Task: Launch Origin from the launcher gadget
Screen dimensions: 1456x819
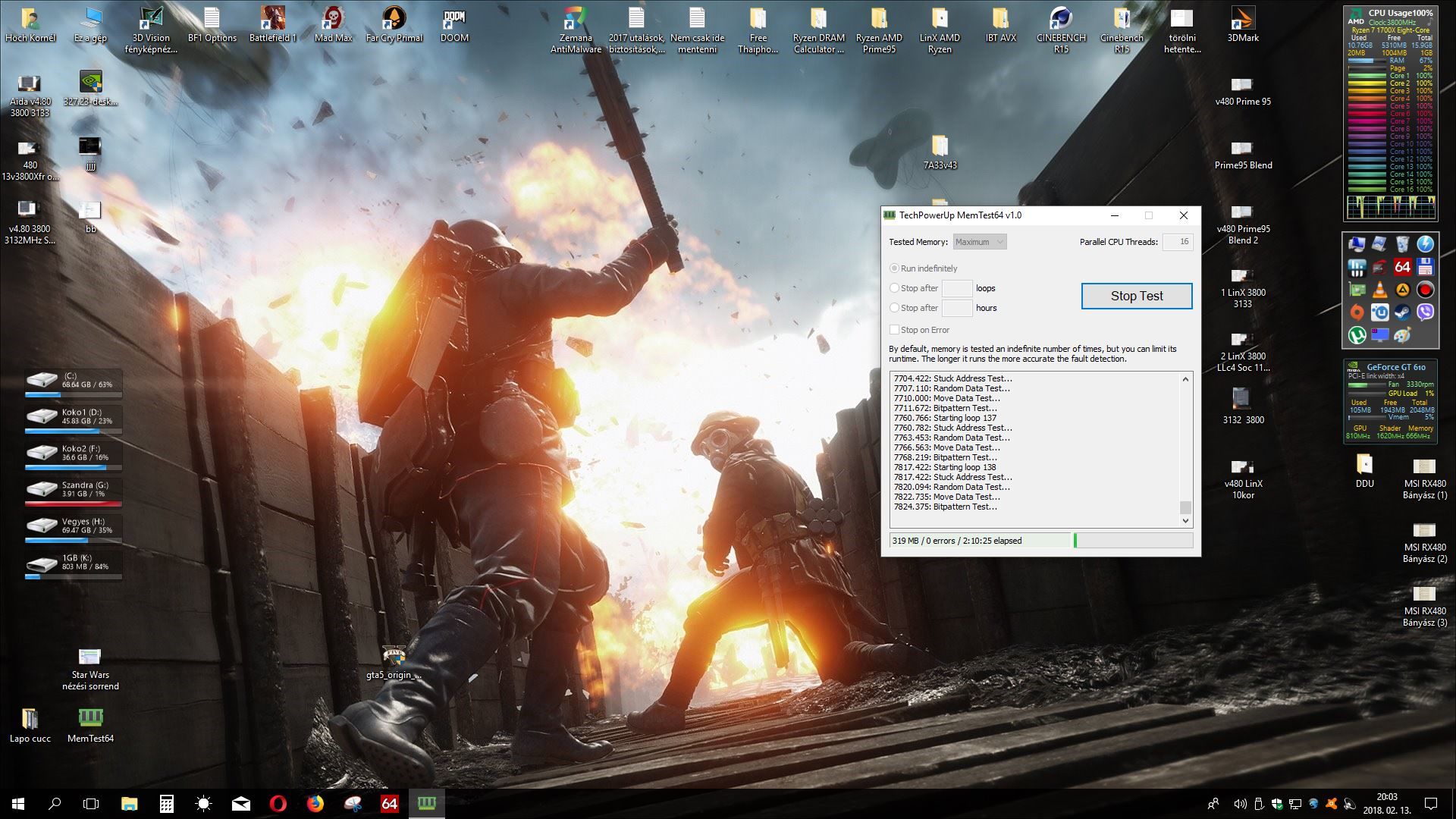Action: click(1357, 312)
